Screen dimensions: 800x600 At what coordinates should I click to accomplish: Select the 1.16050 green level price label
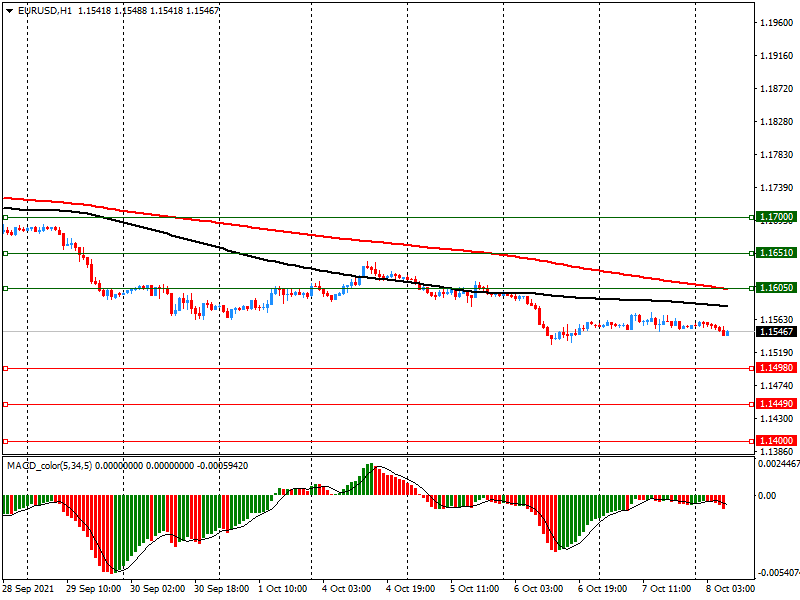pyautogui.click(x=776, y=288)
